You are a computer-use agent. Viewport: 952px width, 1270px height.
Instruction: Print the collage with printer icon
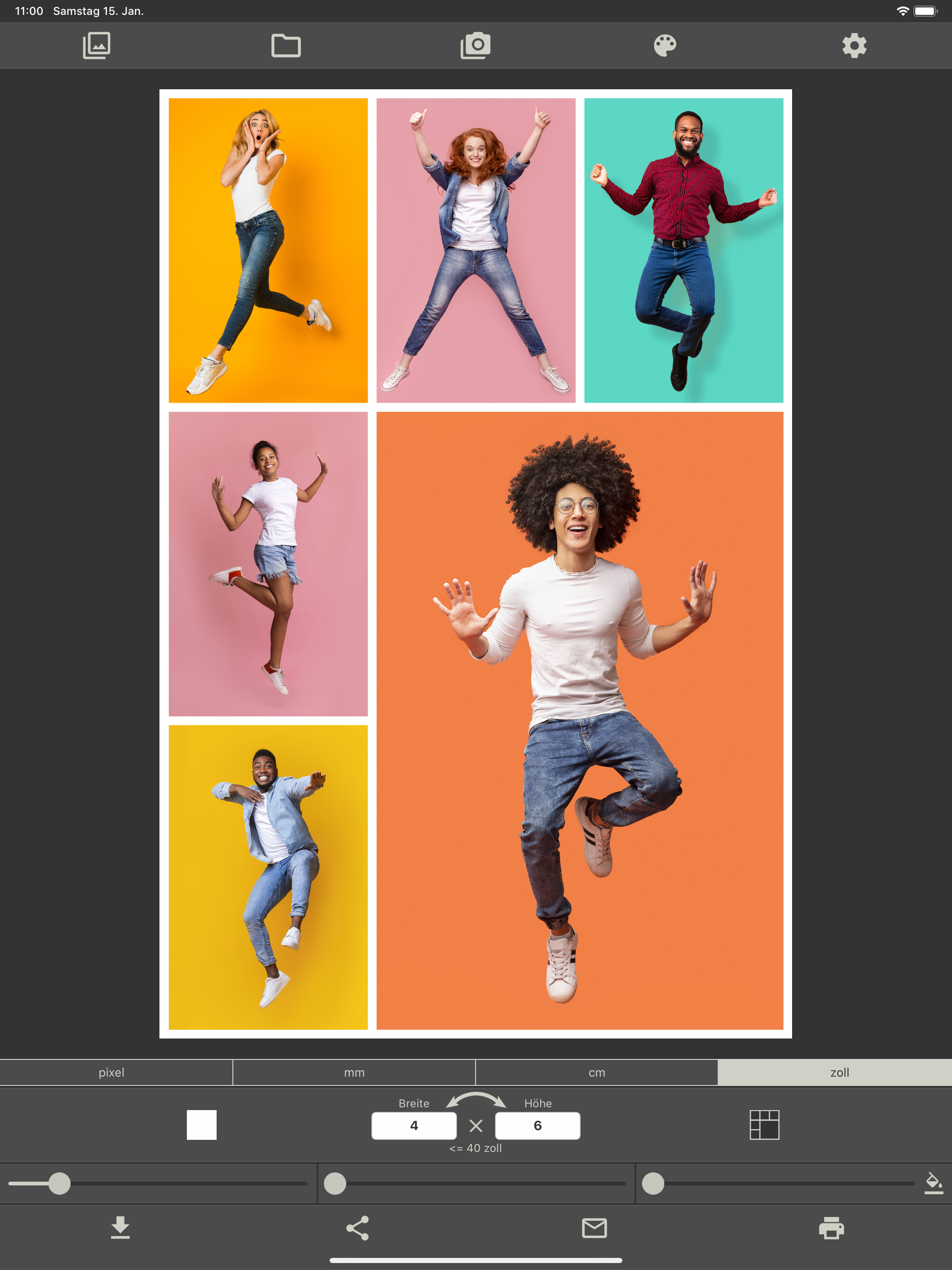tap(832, 1228)
